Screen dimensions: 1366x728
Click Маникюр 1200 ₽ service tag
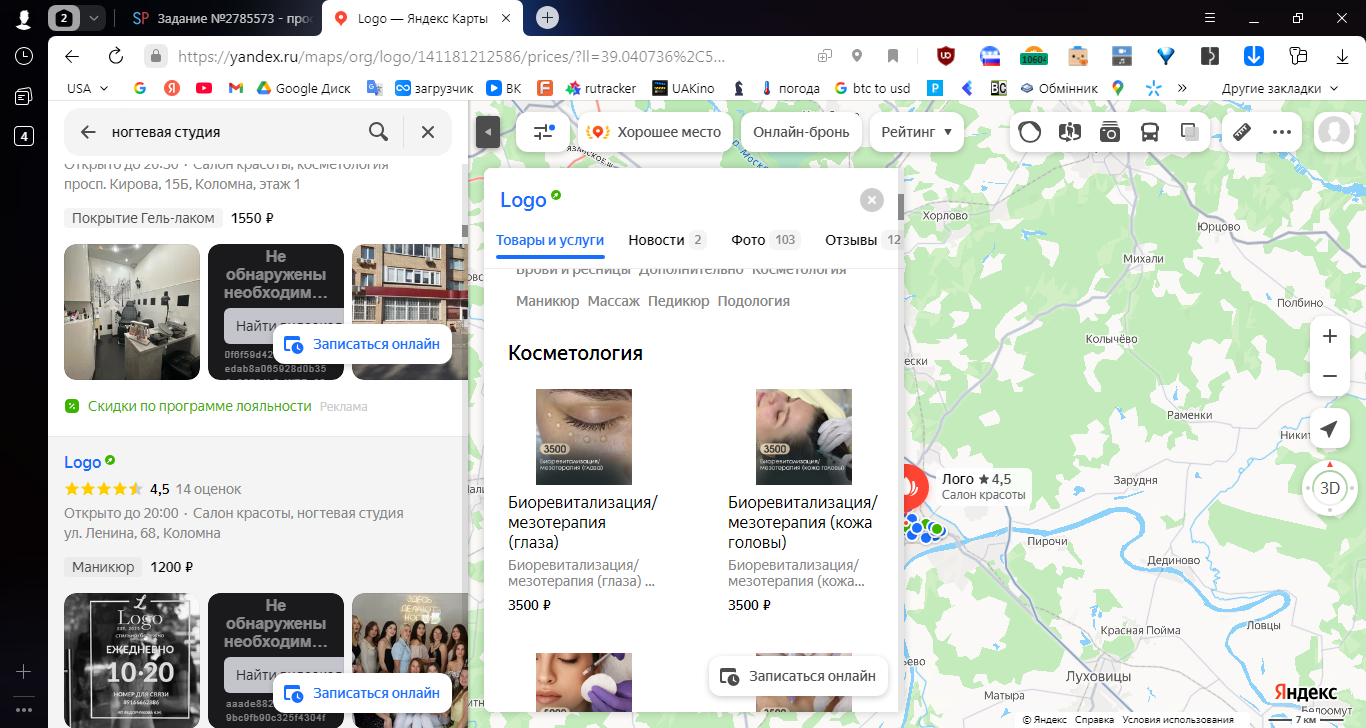click(103, 567)
